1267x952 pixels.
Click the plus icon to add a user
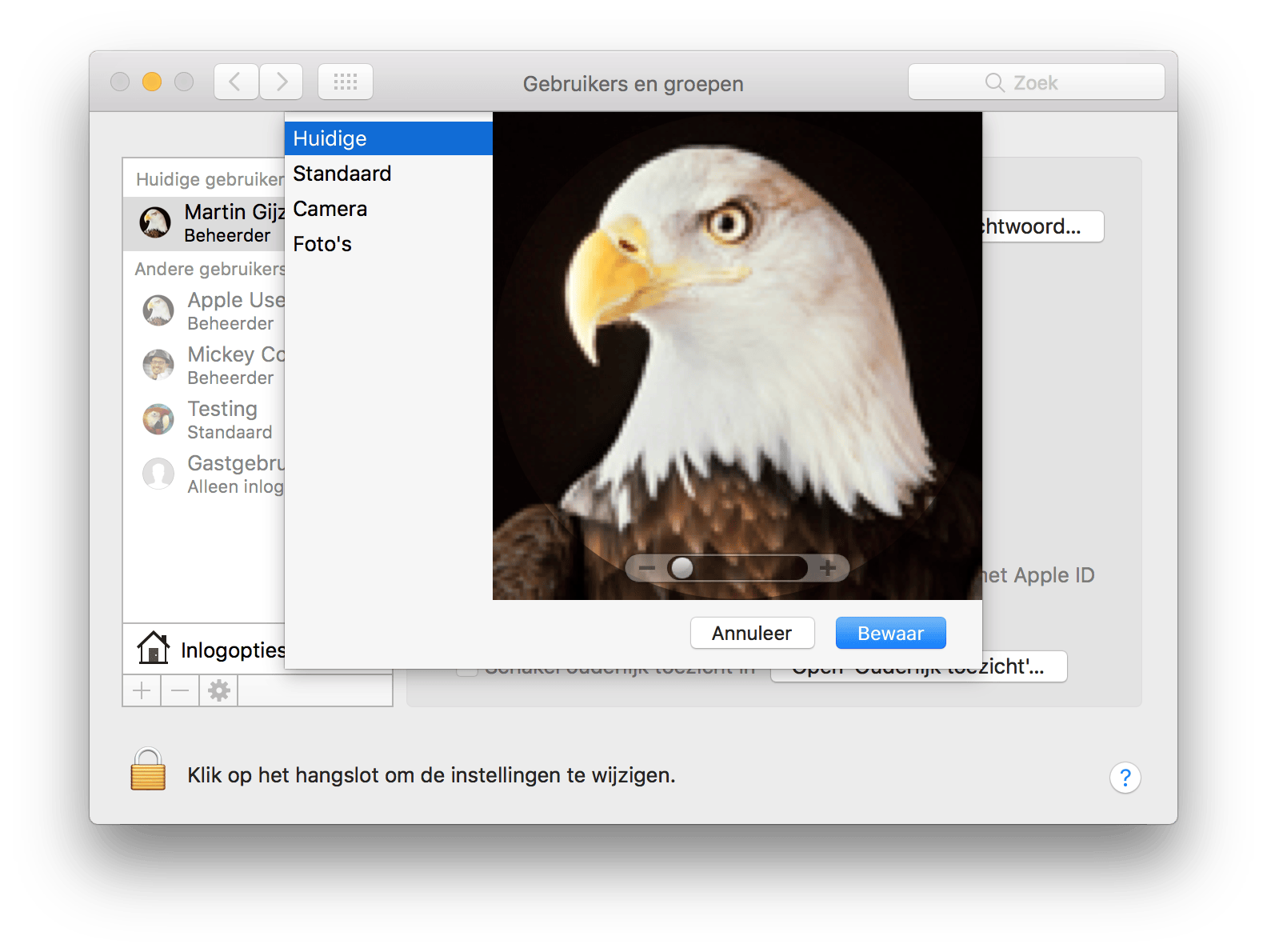pyautogui.click(x=142, y=690)
